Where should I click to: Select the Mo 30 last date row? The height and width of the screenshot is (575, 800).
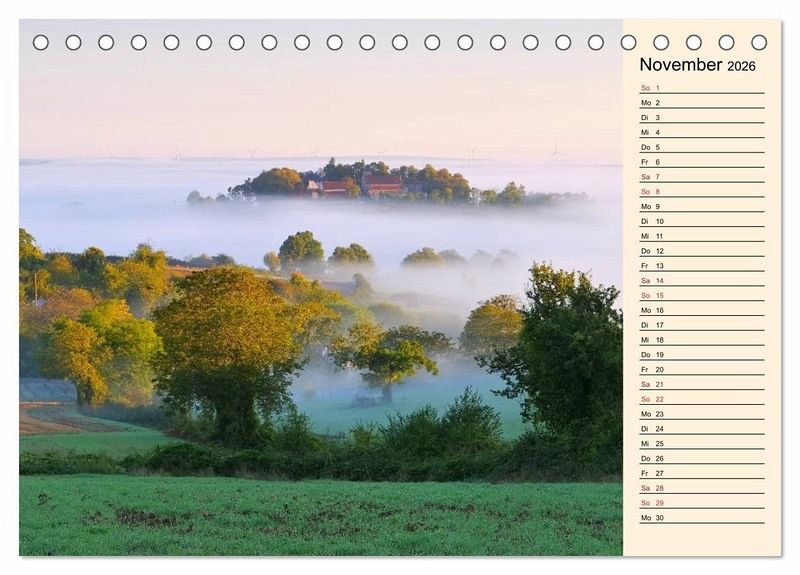click(701, 518)
